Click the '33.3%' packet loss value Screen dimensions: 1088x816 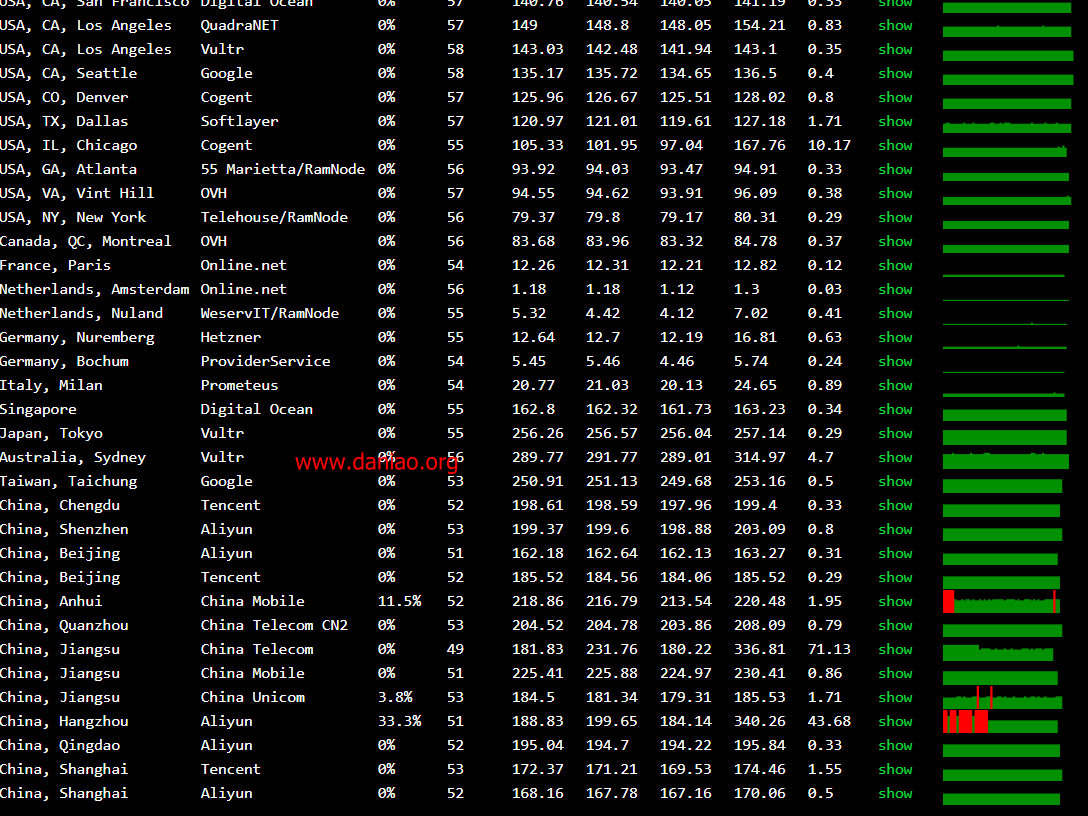(400, 722)
